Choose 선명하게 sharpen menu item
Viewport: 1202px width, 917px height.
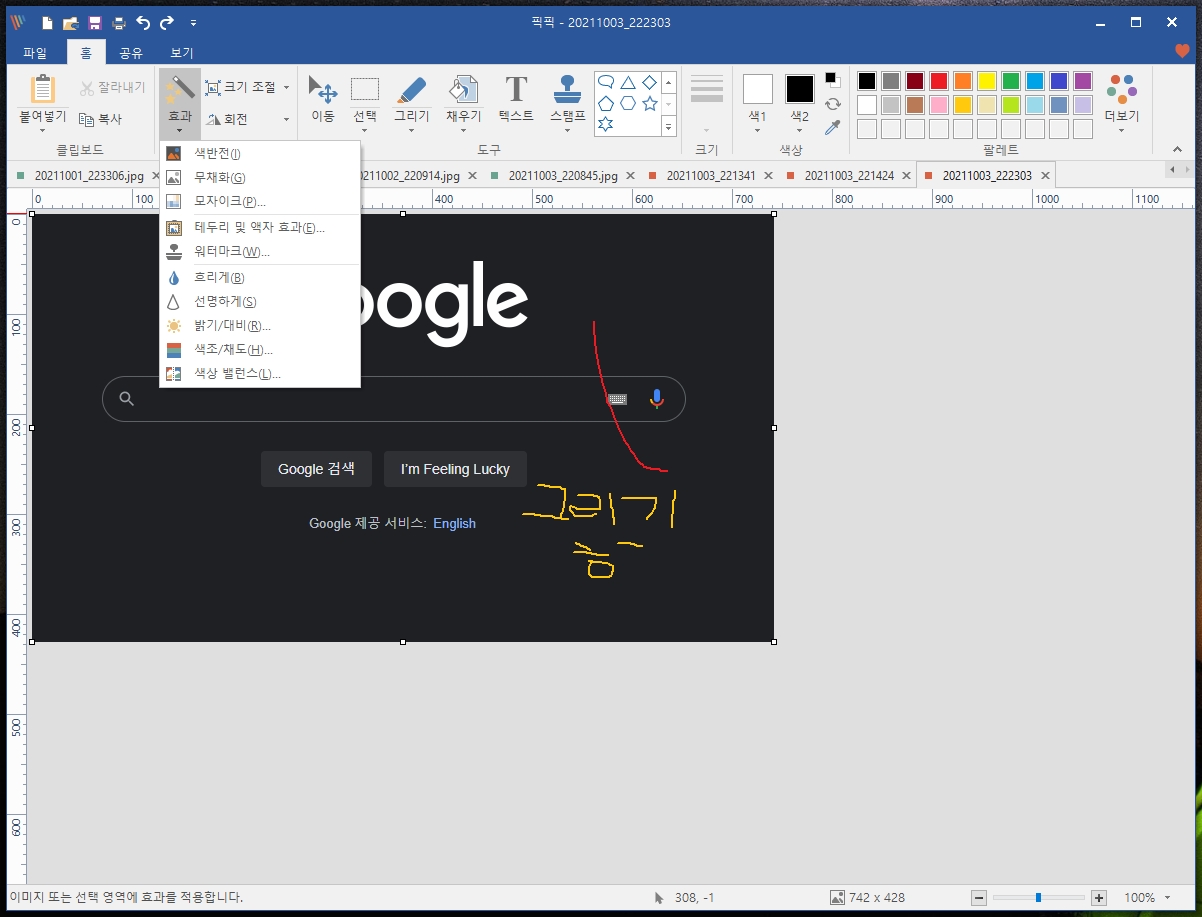click(x=260, y=301)
